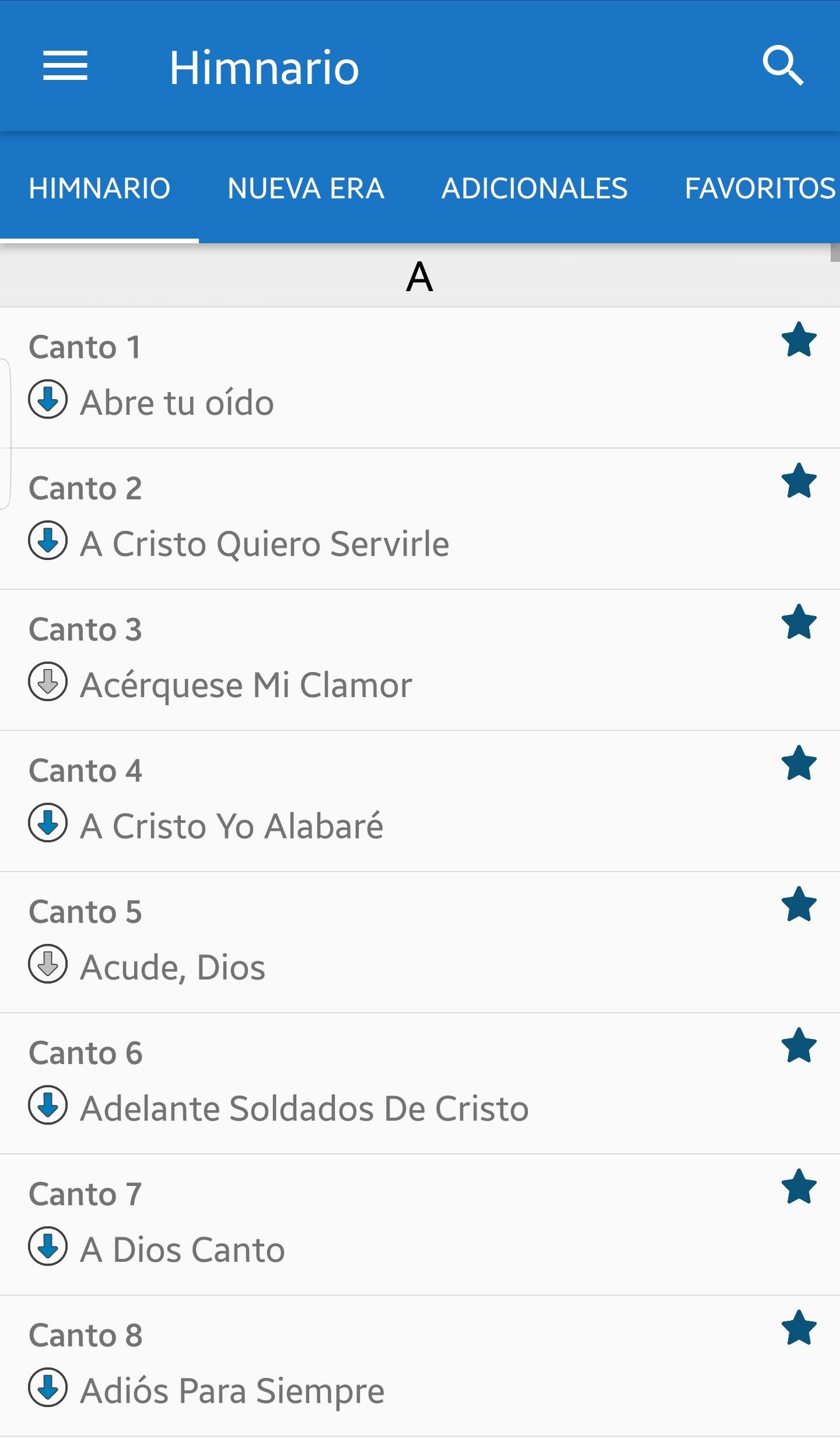This screenshot has width=840, height=1438.
Task: Tap gray download icon for Acude, Dios
Action: click(48, 964)
